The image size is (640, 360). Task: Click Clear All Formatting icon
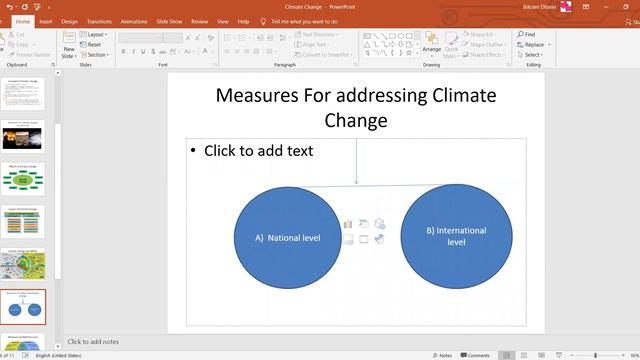coord(211,38)
